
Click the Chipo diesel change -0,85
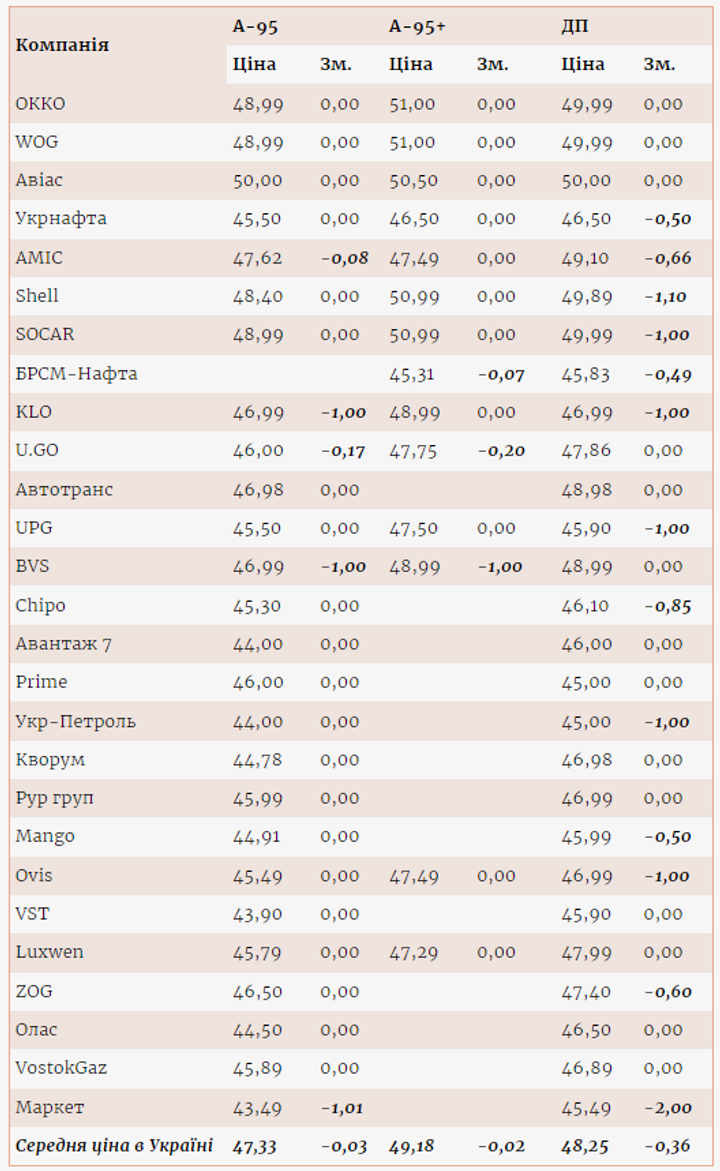667,605
